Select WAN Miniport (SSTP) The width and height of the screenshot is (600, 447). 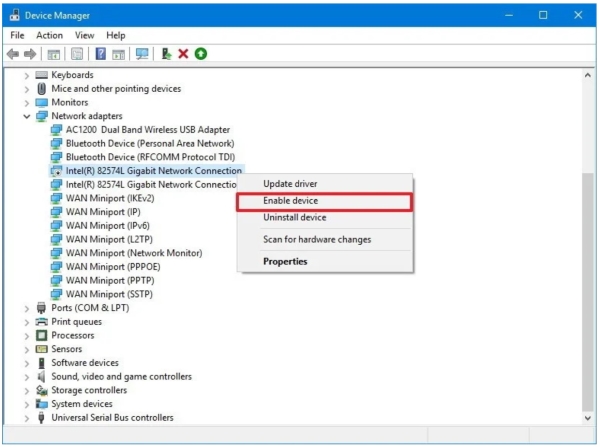click(x=109, y=294)
